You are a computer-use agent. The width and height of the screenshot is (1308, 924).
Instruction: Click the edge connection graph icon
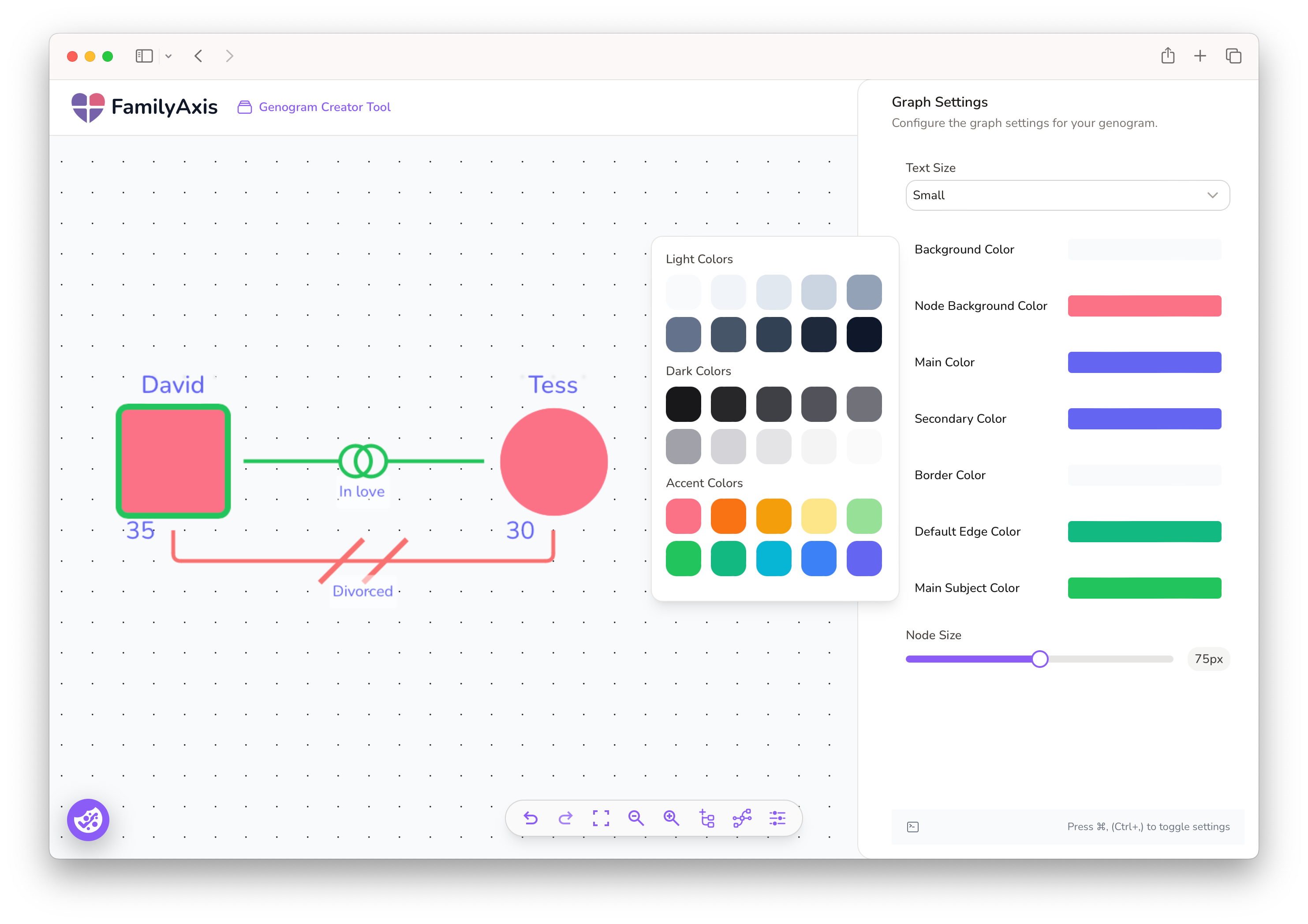click(x=742, y=818)
